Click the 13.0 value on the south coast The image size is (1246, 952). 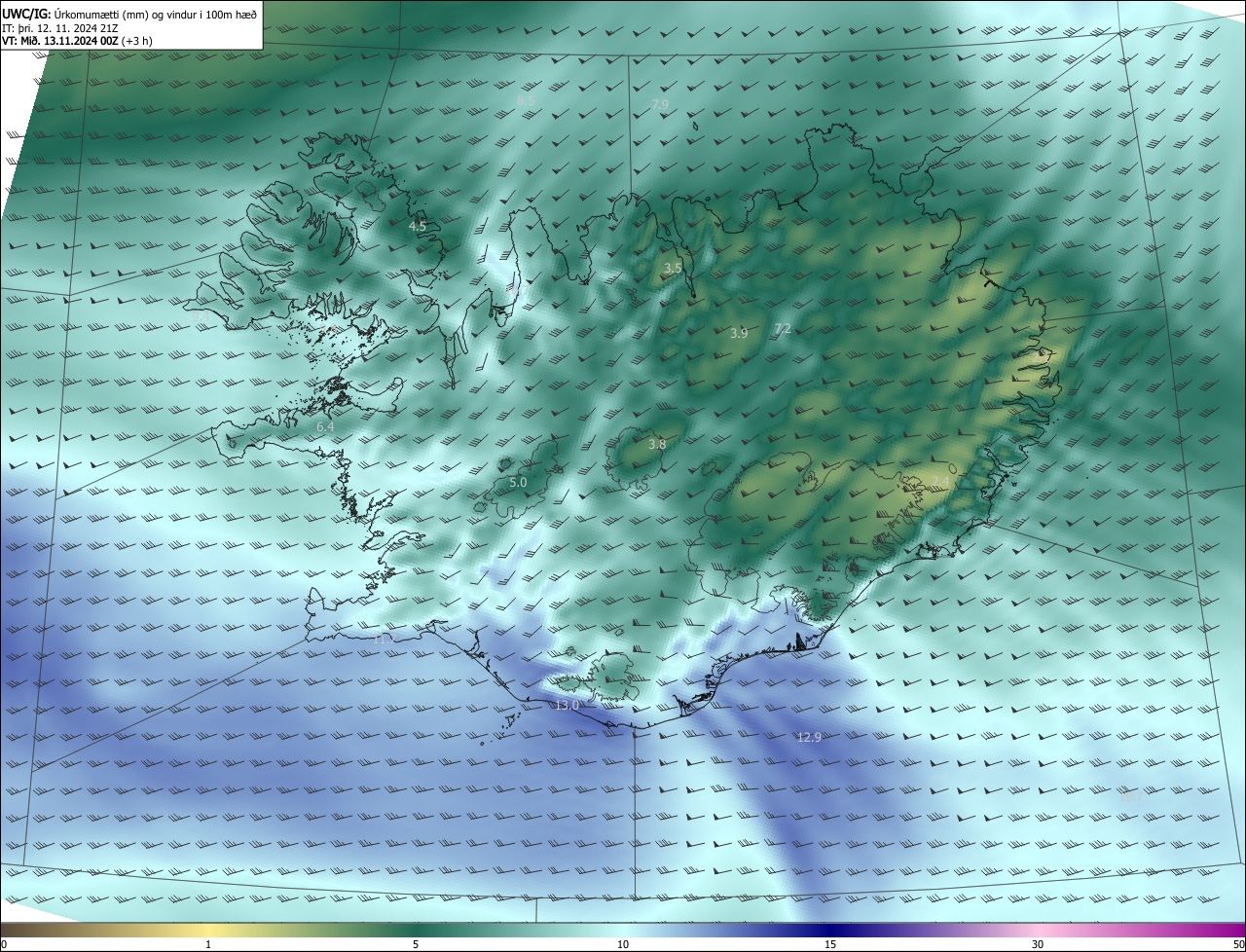(567, 705)
